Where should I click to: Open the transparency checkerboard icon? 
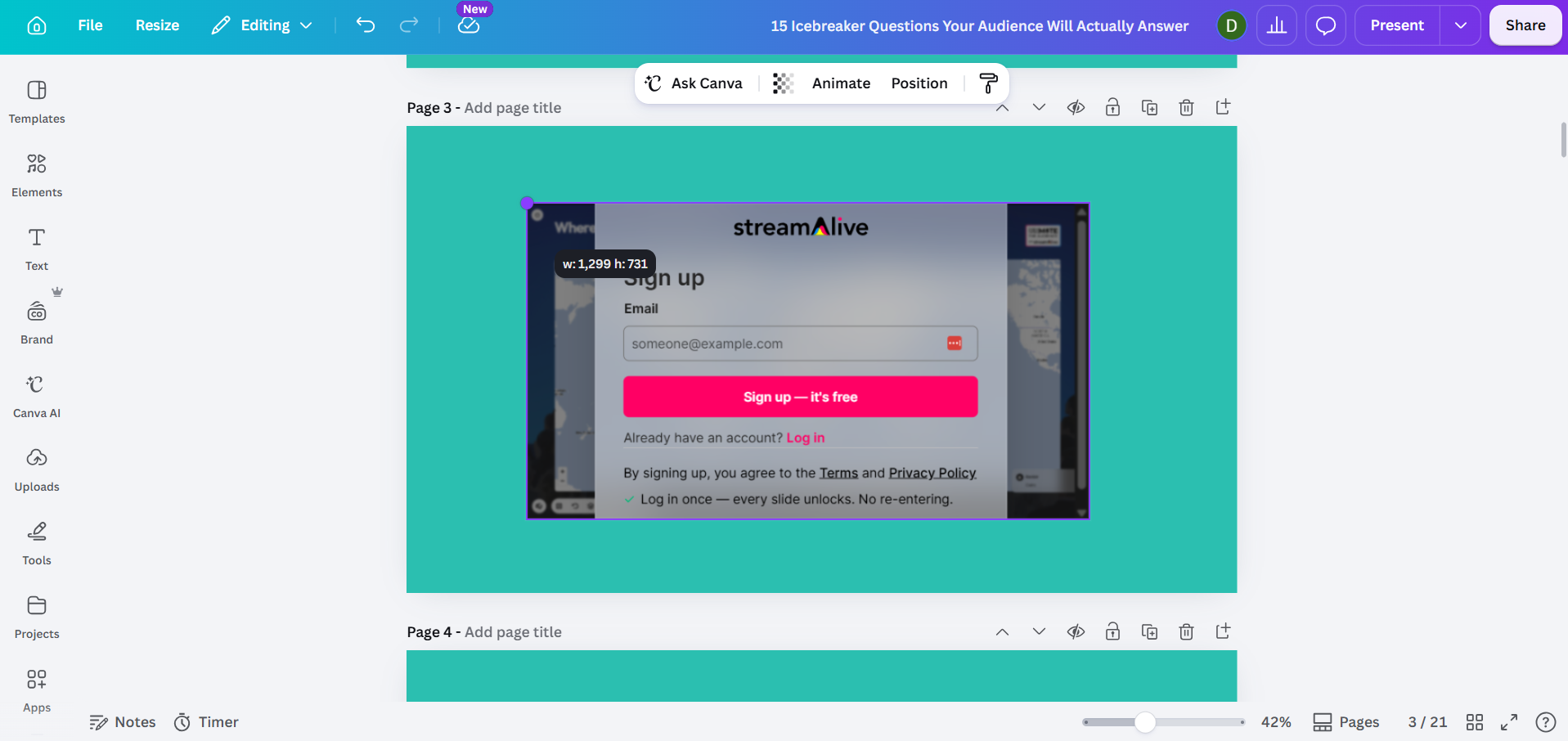(783, 83)
